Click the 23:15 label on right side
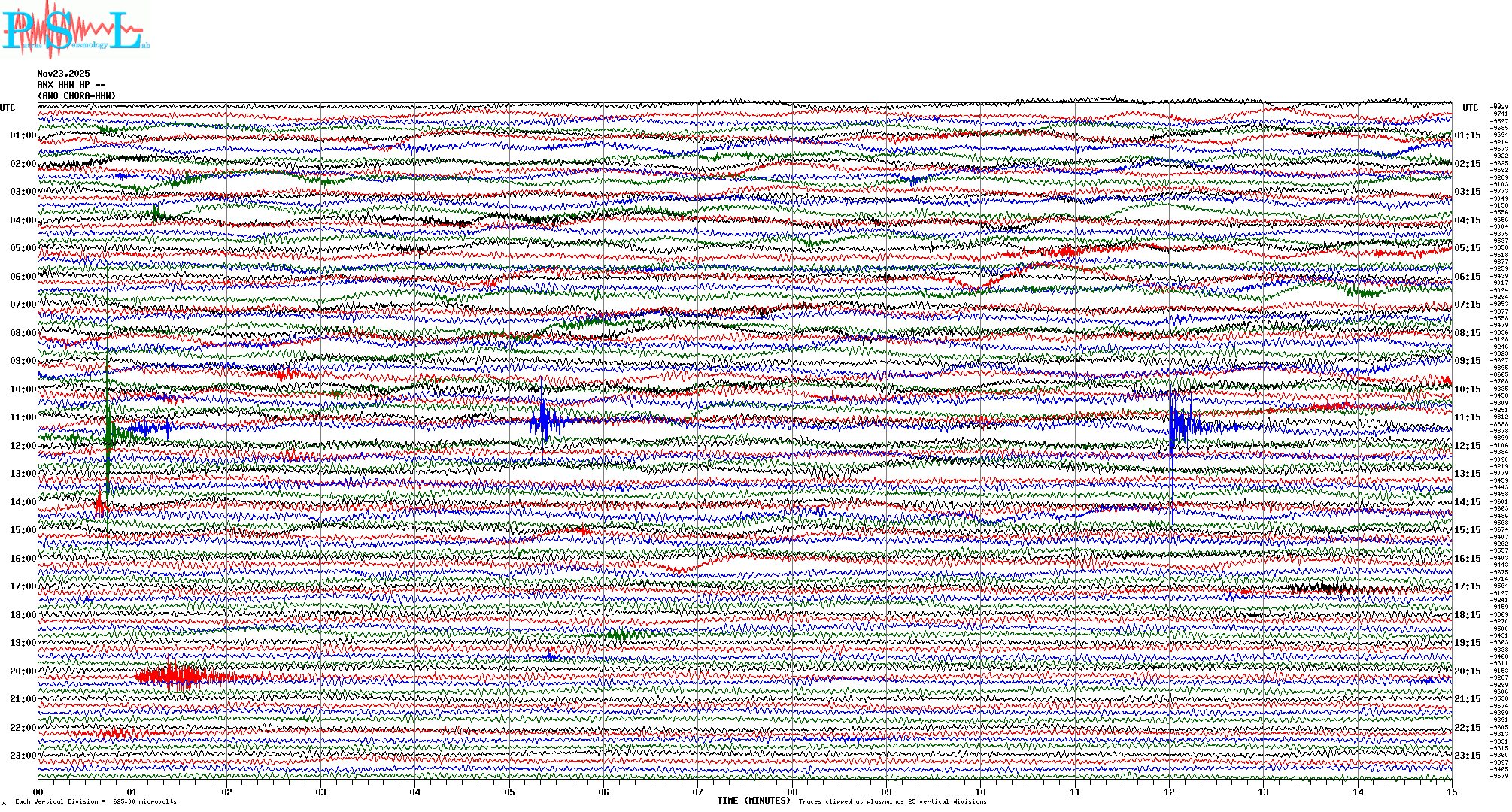The width and height of the screenshot is (1512, 812). click(1467, 756)
